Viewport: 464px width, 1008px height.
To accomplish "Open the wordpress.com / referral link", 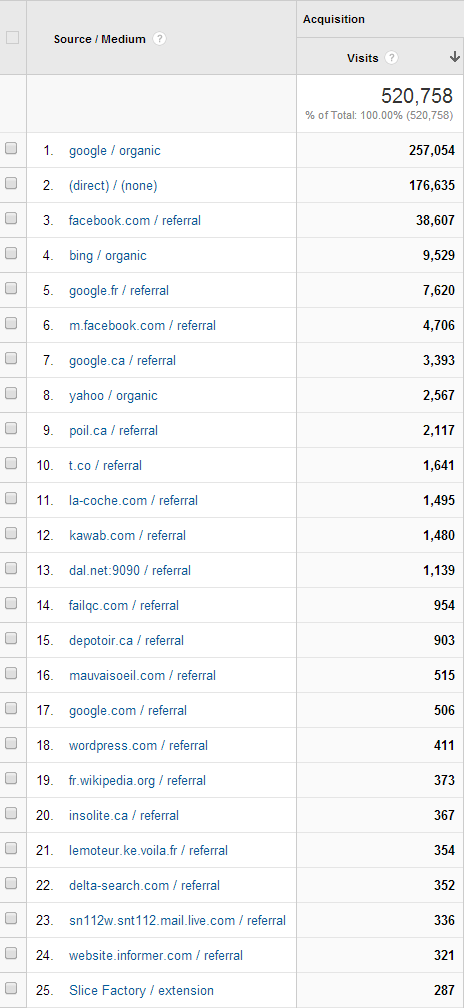I will tap(139, 746).
